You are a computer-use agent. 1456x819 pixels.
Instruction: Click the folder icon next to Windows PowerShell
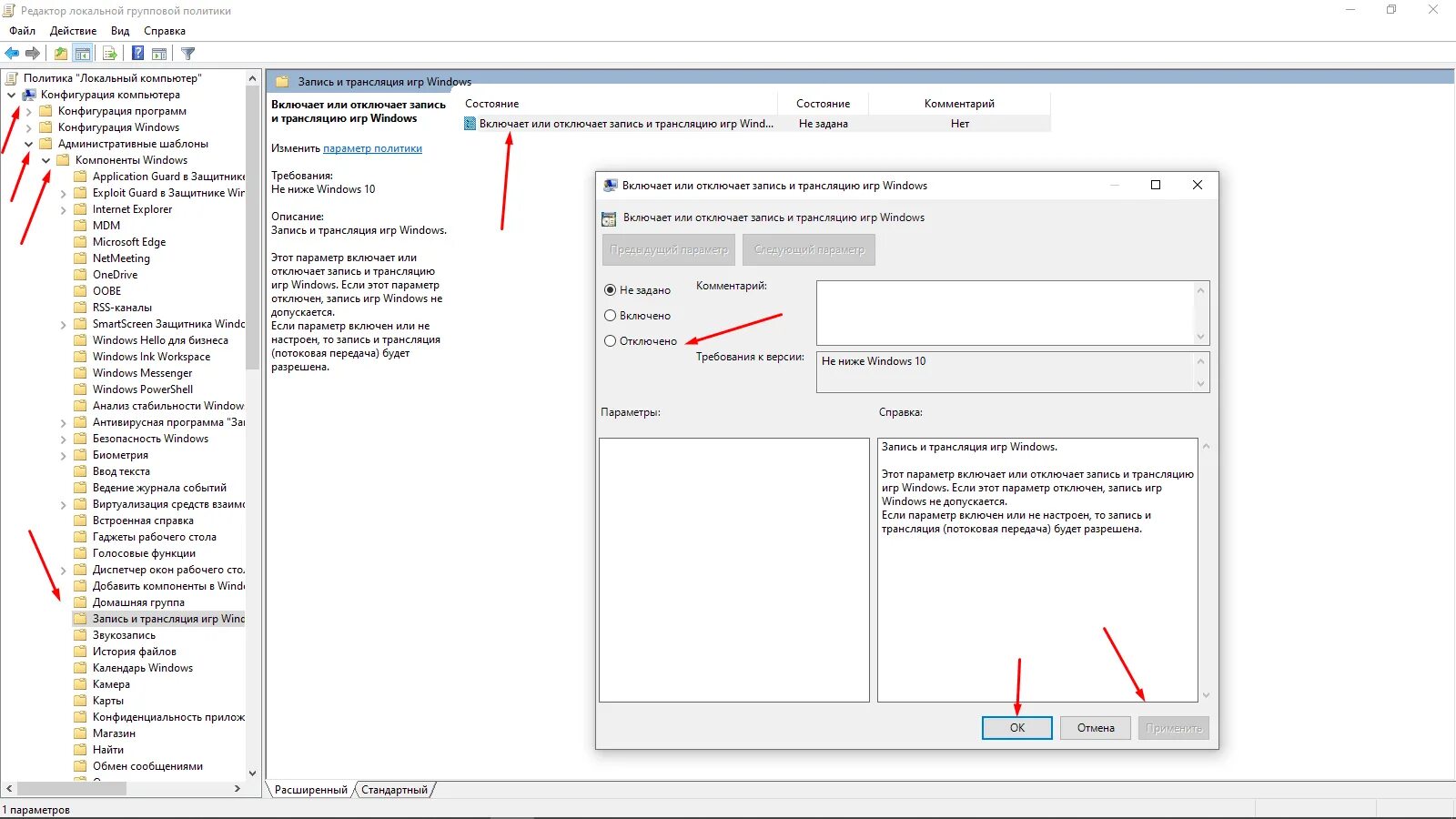pos(80,389)
